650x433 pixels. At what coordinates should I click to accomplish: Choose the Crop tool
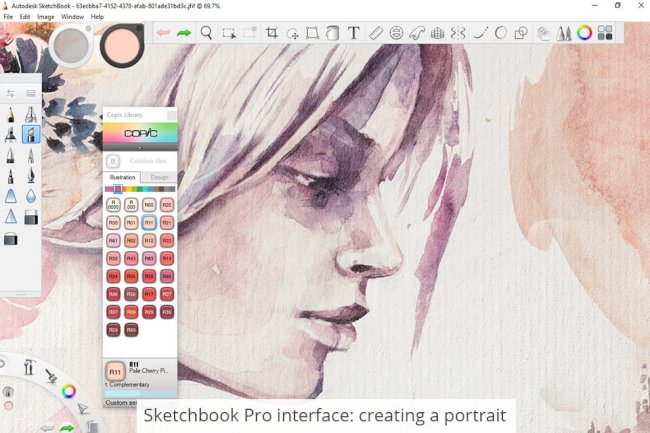pyautogui.click(x=272, y=33)
